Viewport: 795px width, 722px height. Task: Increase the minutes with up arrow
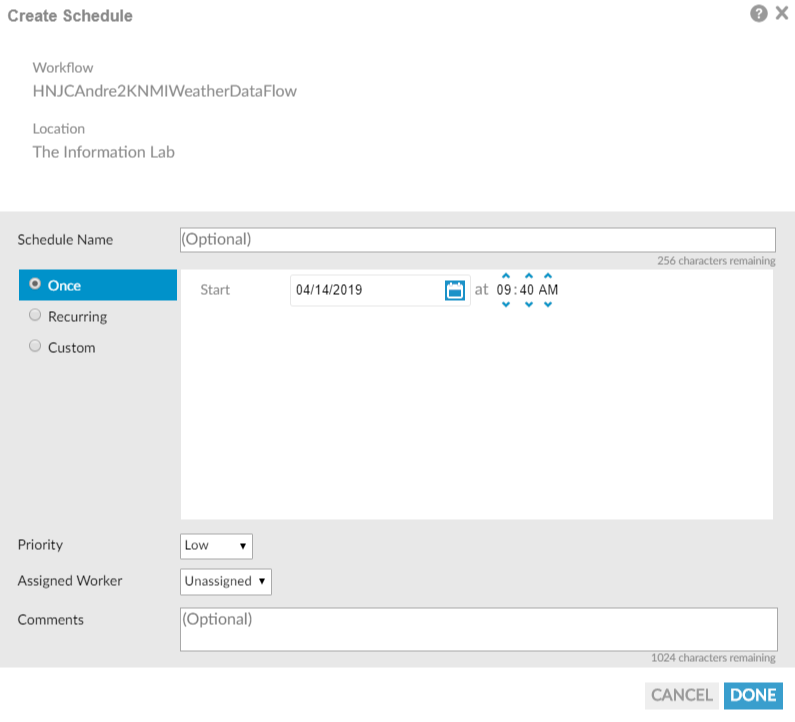click(529, 276)
